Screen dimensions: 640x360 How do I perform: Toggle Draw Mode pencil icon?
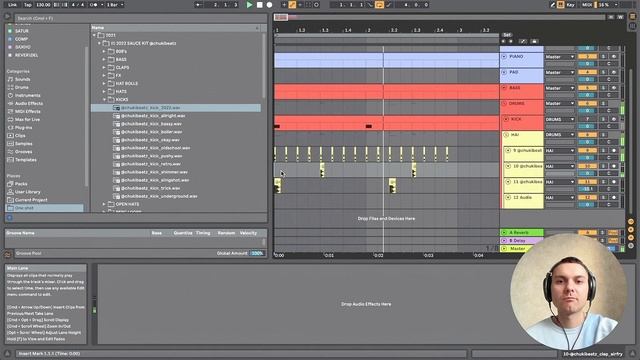(553, 5)
